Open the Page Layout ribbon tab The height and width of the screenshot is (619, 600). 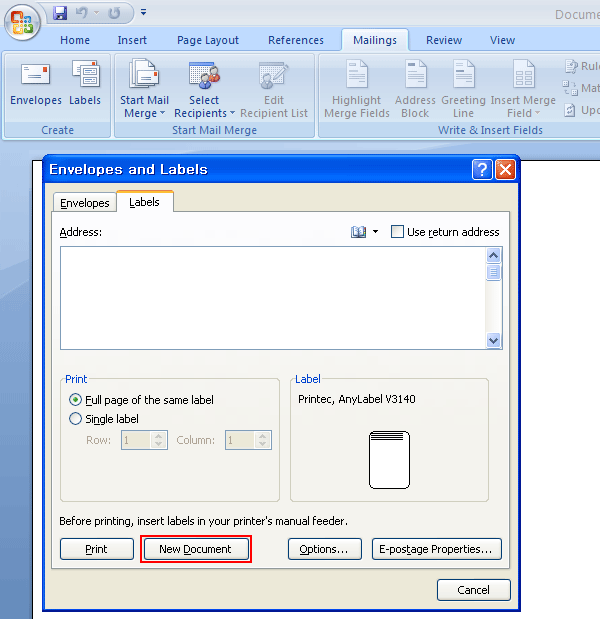coord(208,40)
